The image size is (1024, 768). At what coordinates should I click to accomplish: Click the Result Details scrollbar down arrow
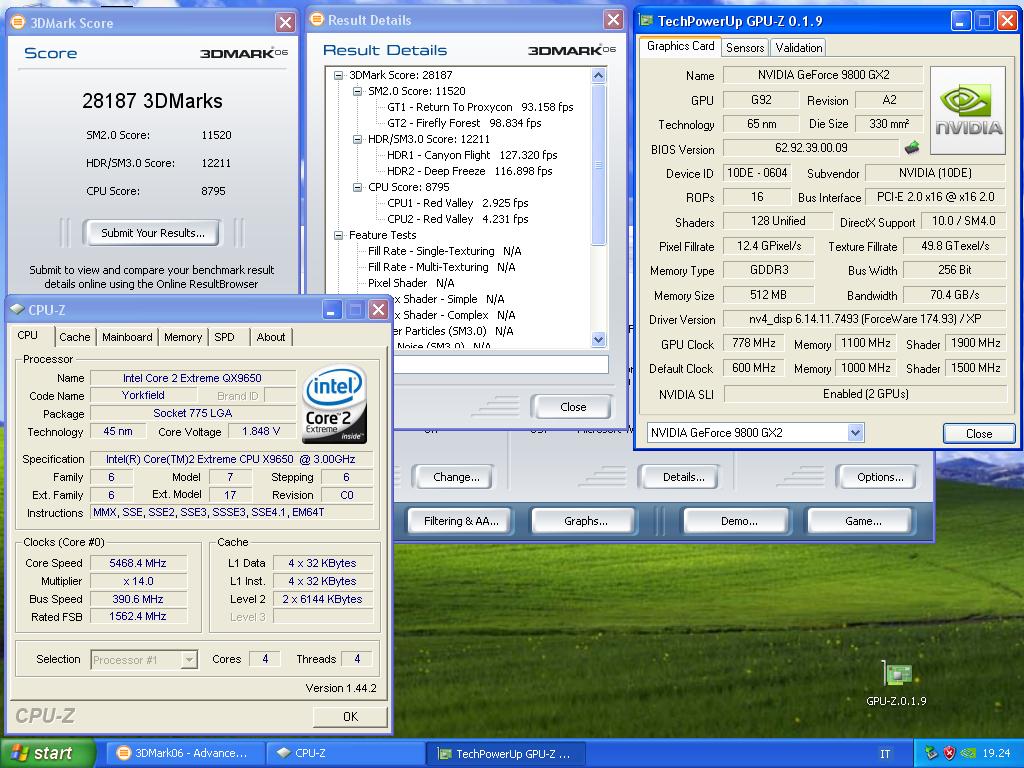[x=598, y=339]
